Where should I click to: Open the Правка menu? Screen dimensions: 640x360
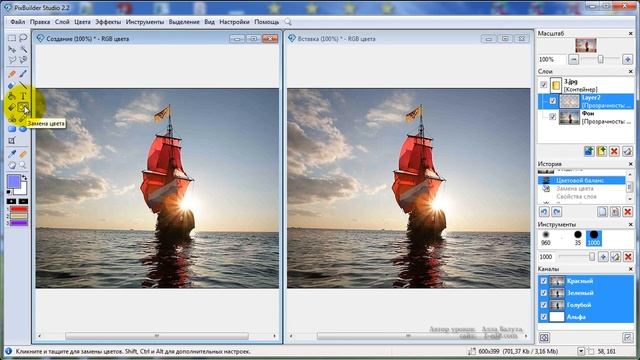click(40, 22)
